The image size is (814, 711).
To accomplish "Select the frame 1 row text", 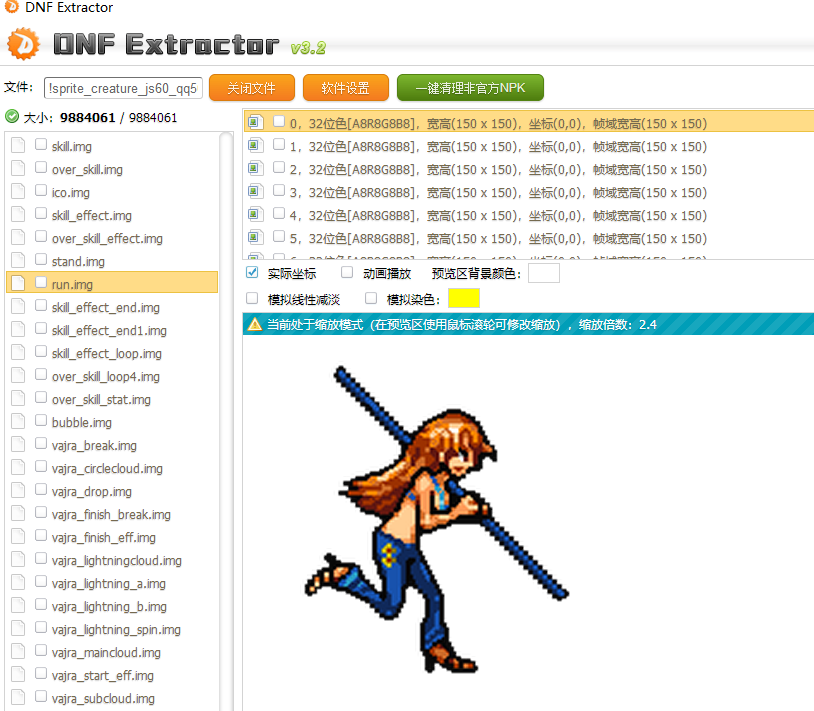I will pos(498,146).
